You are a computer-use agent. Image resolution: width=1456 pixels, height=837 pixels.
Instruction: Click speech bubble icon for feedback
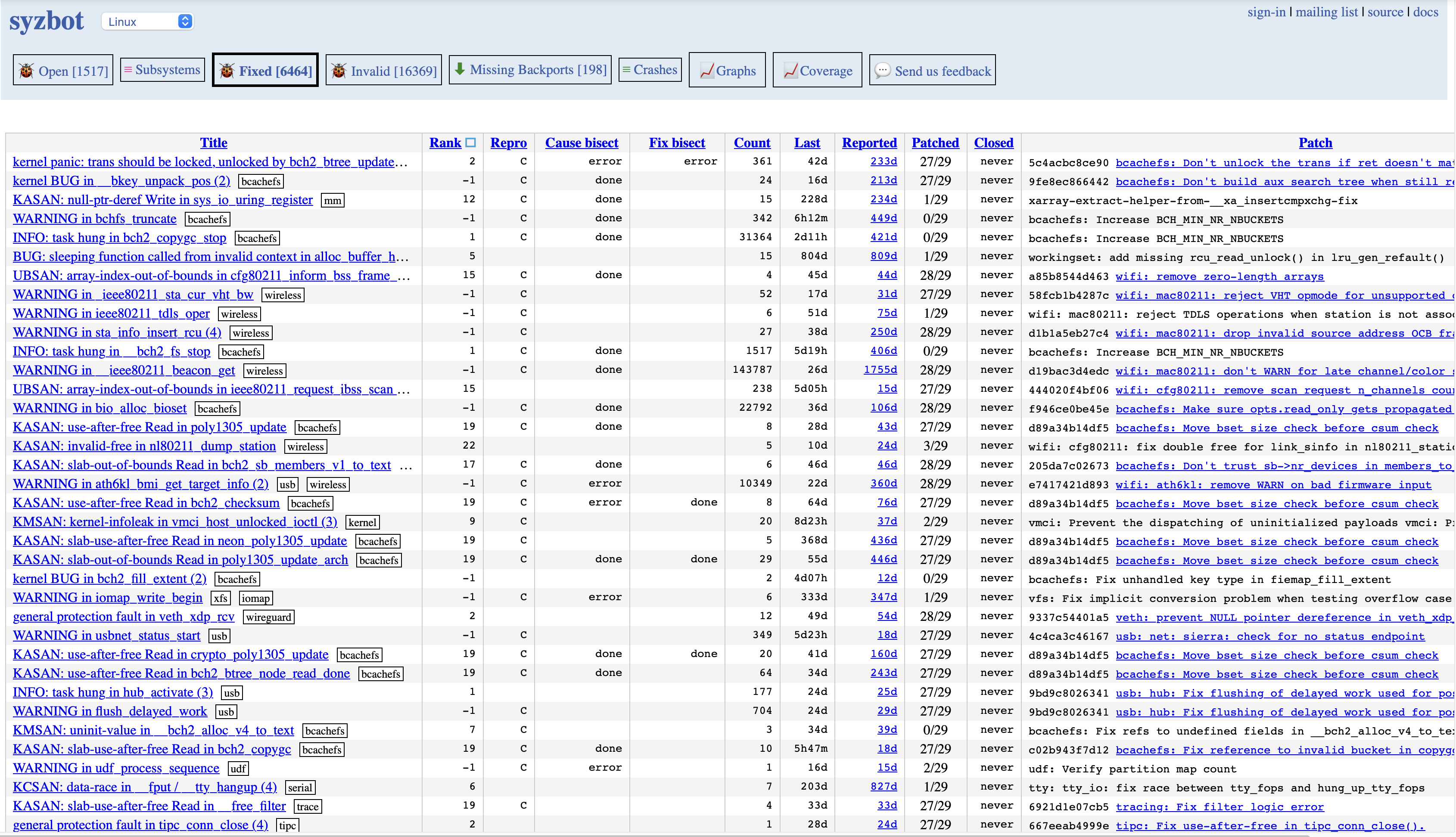(x=882, y=71)
